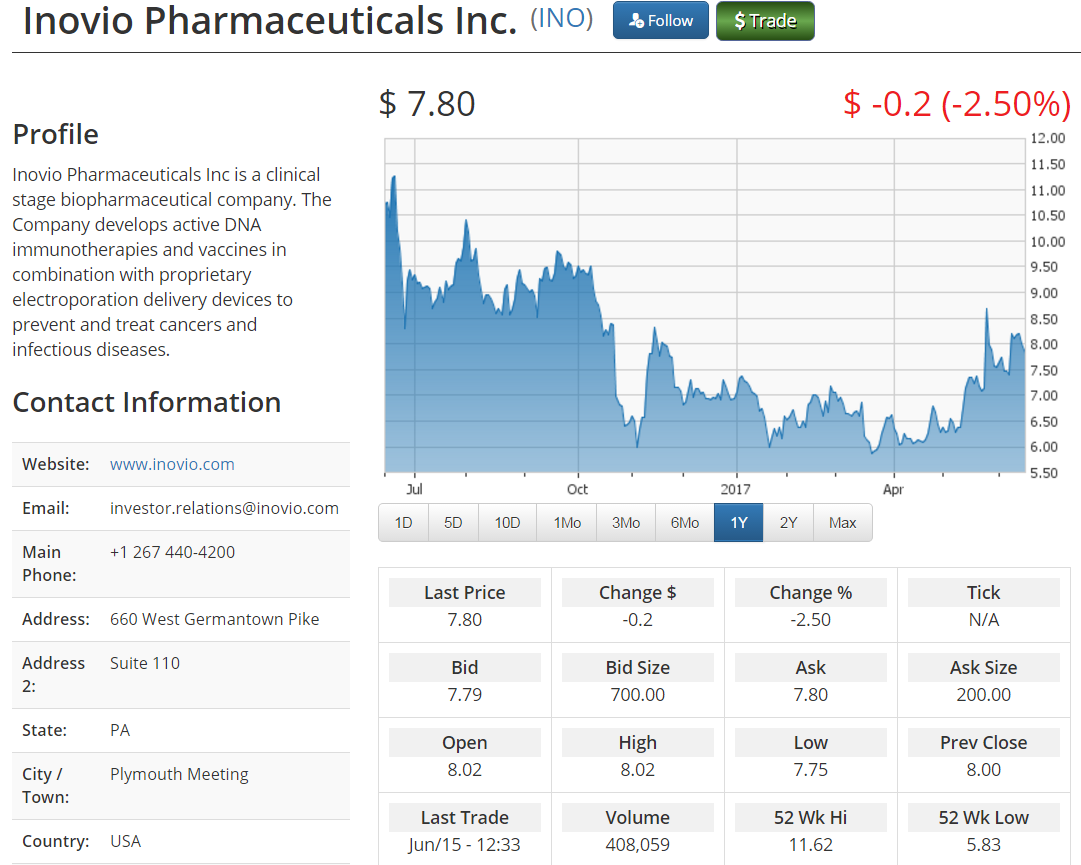Switch chart to 1Mo range
Screen dimensions: 1081x865
point(567,522)
